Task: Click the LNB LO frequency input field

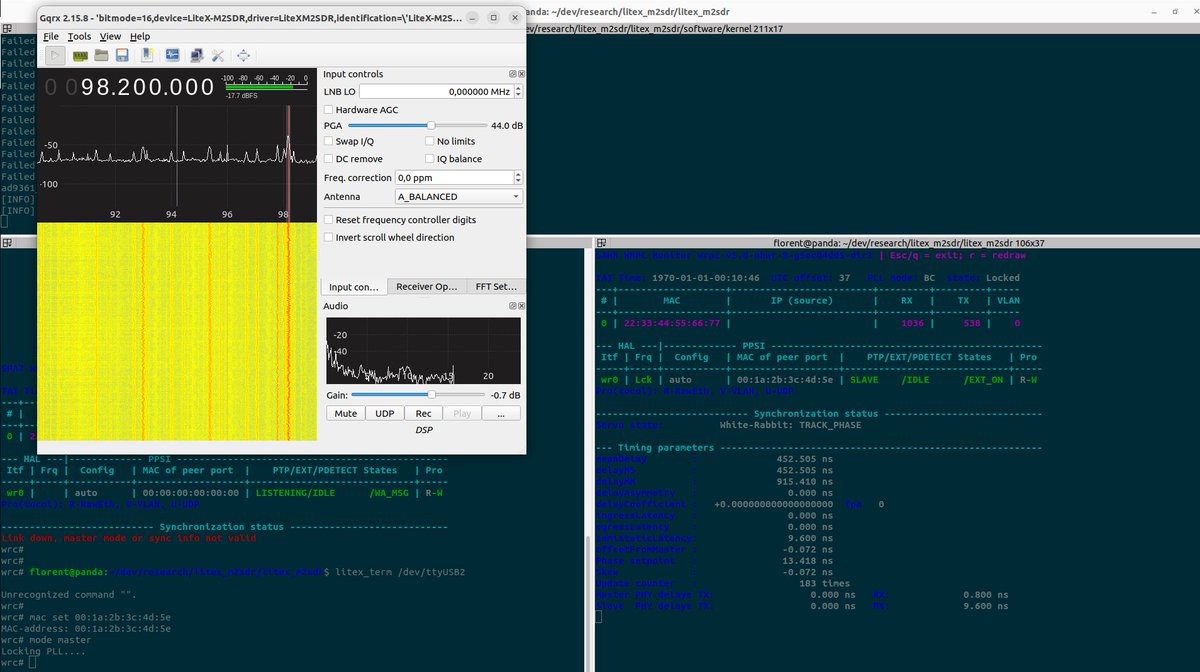Action: pyautogui.click(x=436, y=91)
